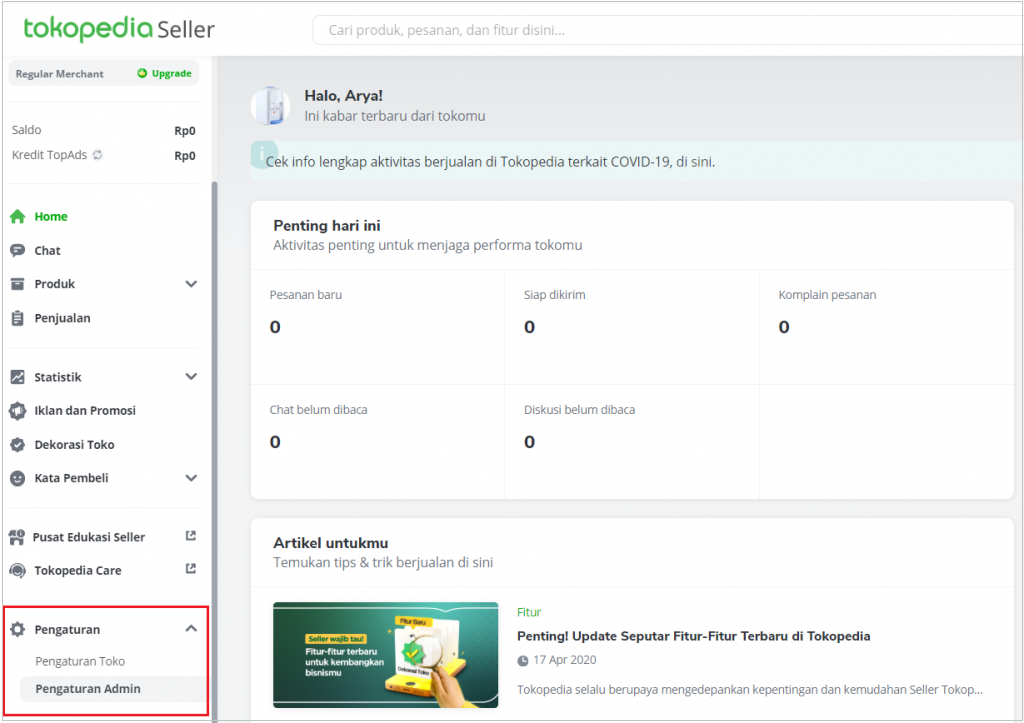Click the Kredit TopAds Rp0 value

click(185, 155)
